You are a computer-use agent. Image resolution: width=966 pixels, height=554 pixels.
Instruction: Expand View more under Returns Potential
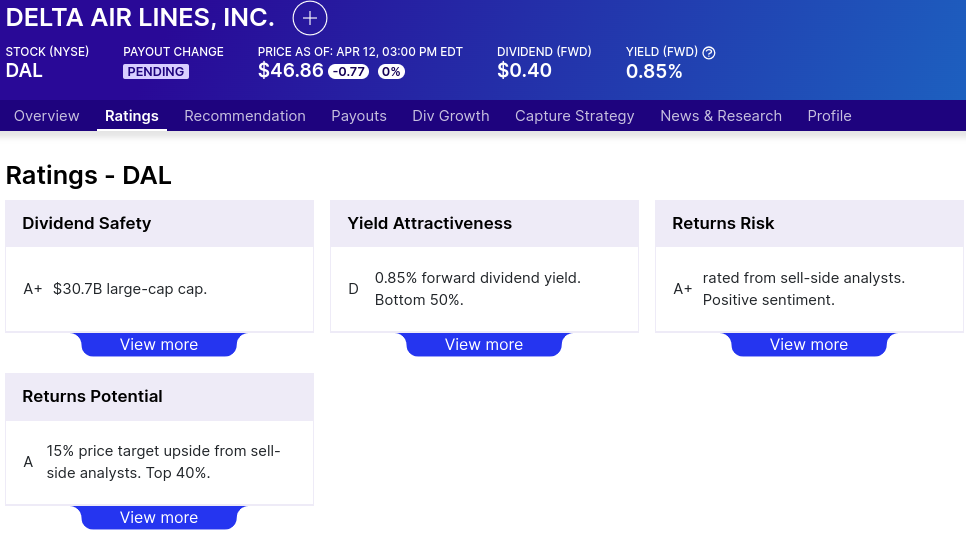pos(159,518)
